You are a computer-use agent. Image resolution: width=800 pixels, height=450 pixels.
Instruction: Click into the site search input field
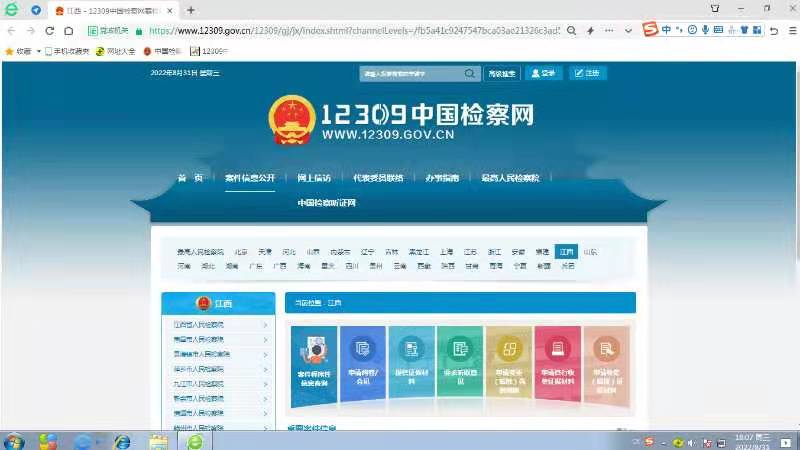tap(410, 74)
